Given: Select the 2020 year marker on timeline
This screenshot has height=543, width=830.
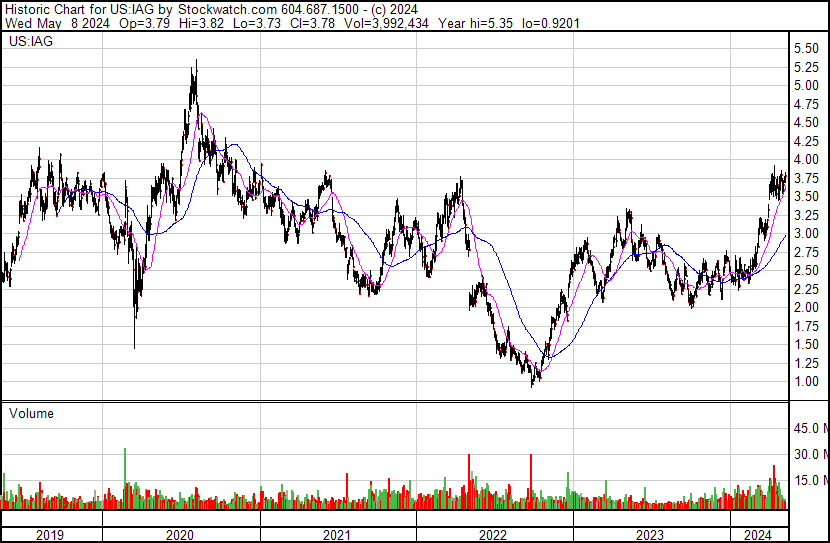Looking at the screenshot, I should (x=180, y=535).
